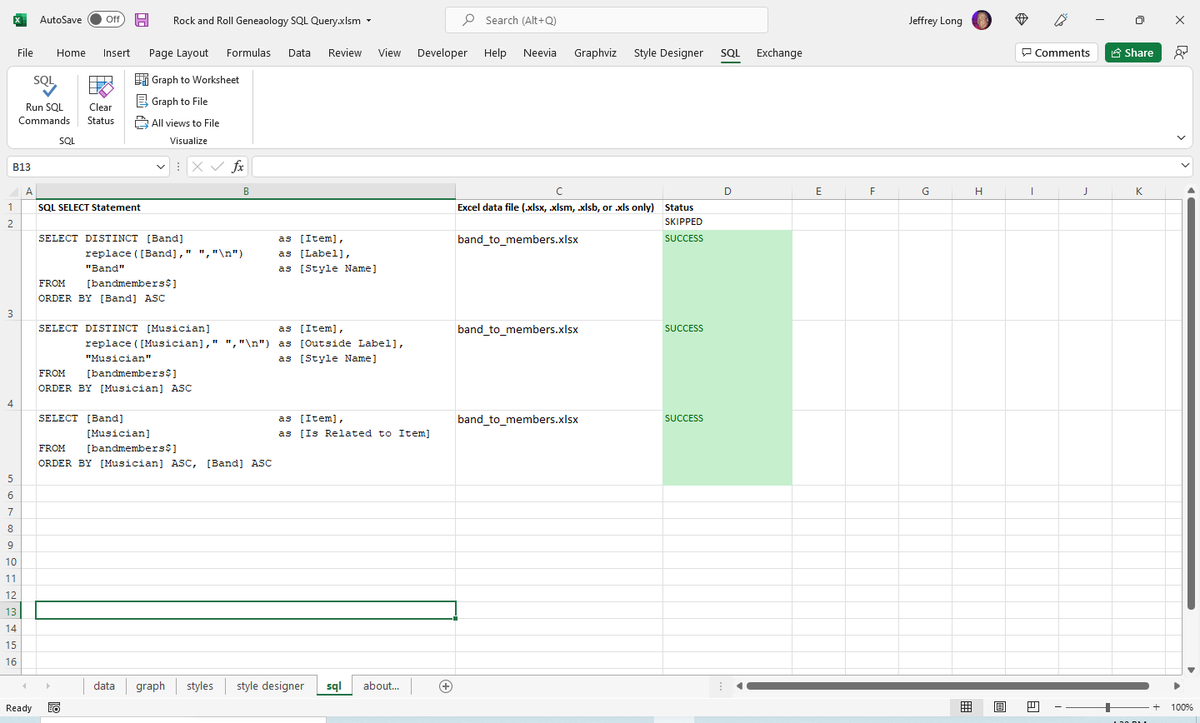This screenshot has height=723, width=1200.
Task: Switch to the graph sheet tab
Action: click(x=151, y=686)
